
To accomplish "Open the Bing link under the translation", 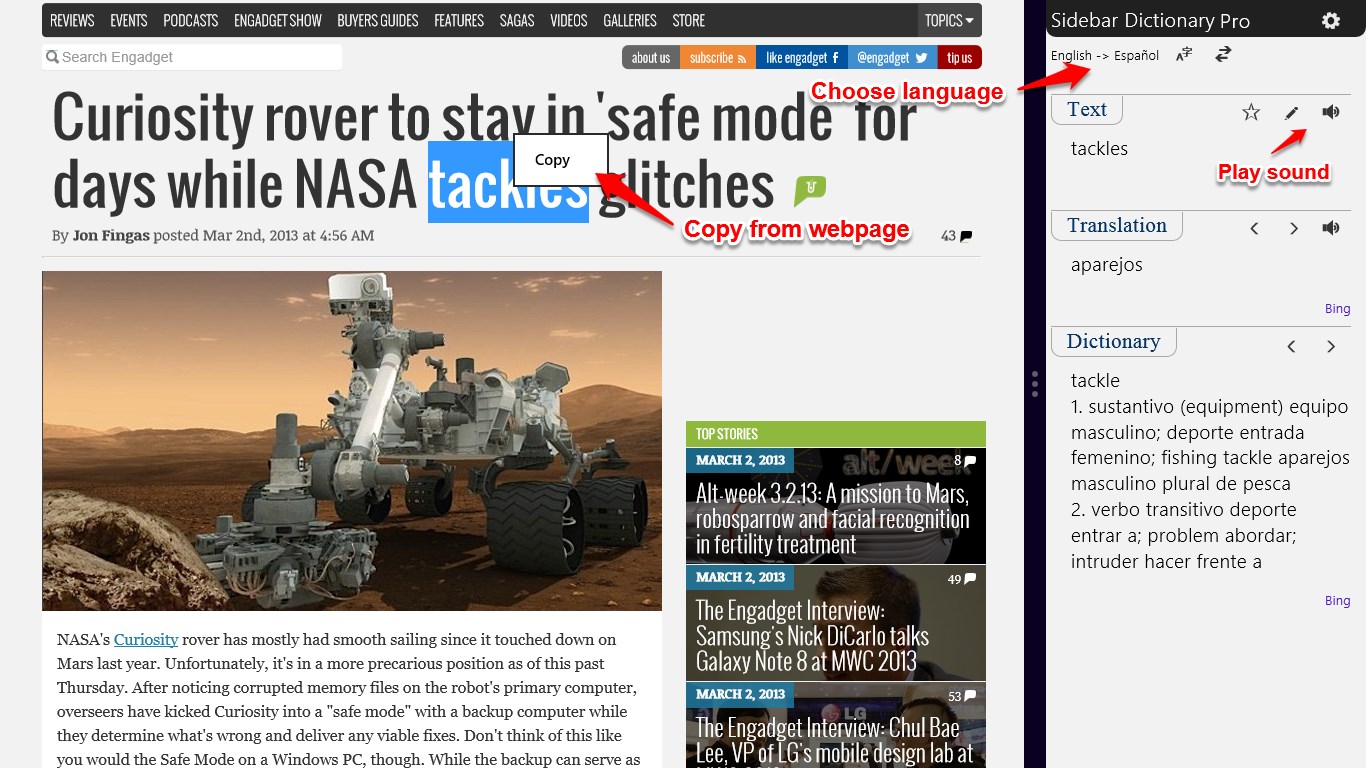I will coord(1337,308).
